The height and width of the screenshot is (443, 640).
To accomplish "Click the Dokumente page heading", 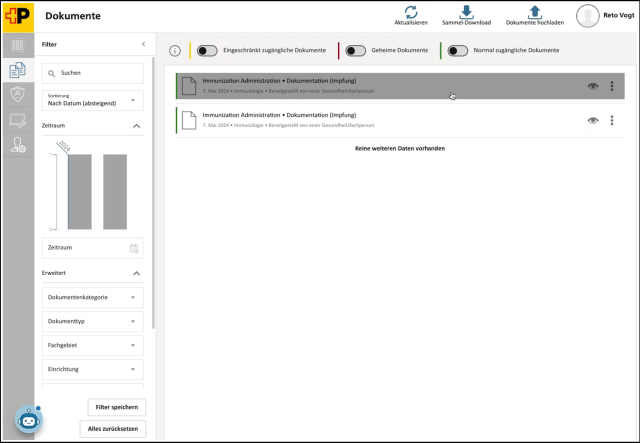I will (x=73, y=16).
